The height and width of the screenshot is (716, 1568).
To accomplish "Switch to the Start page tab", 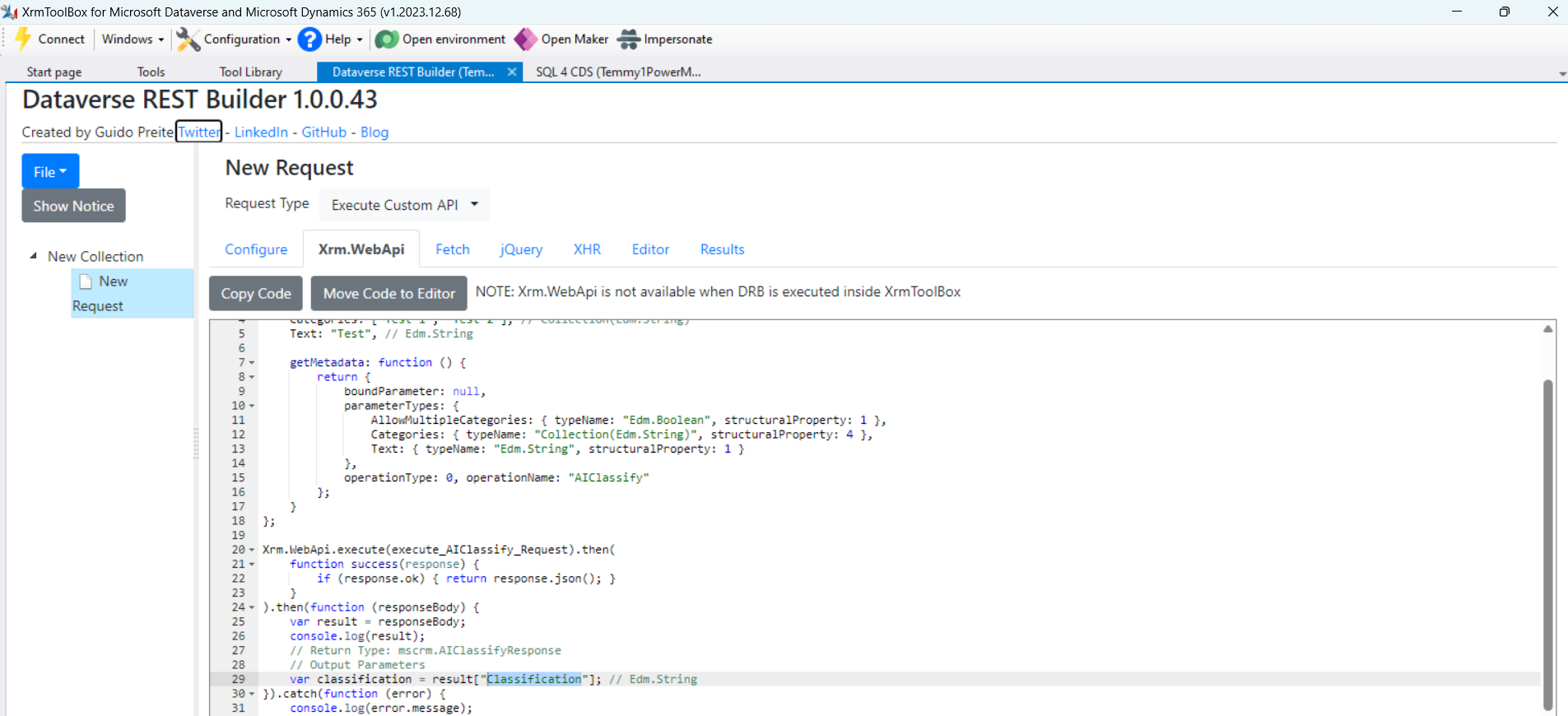I will 54,72.
